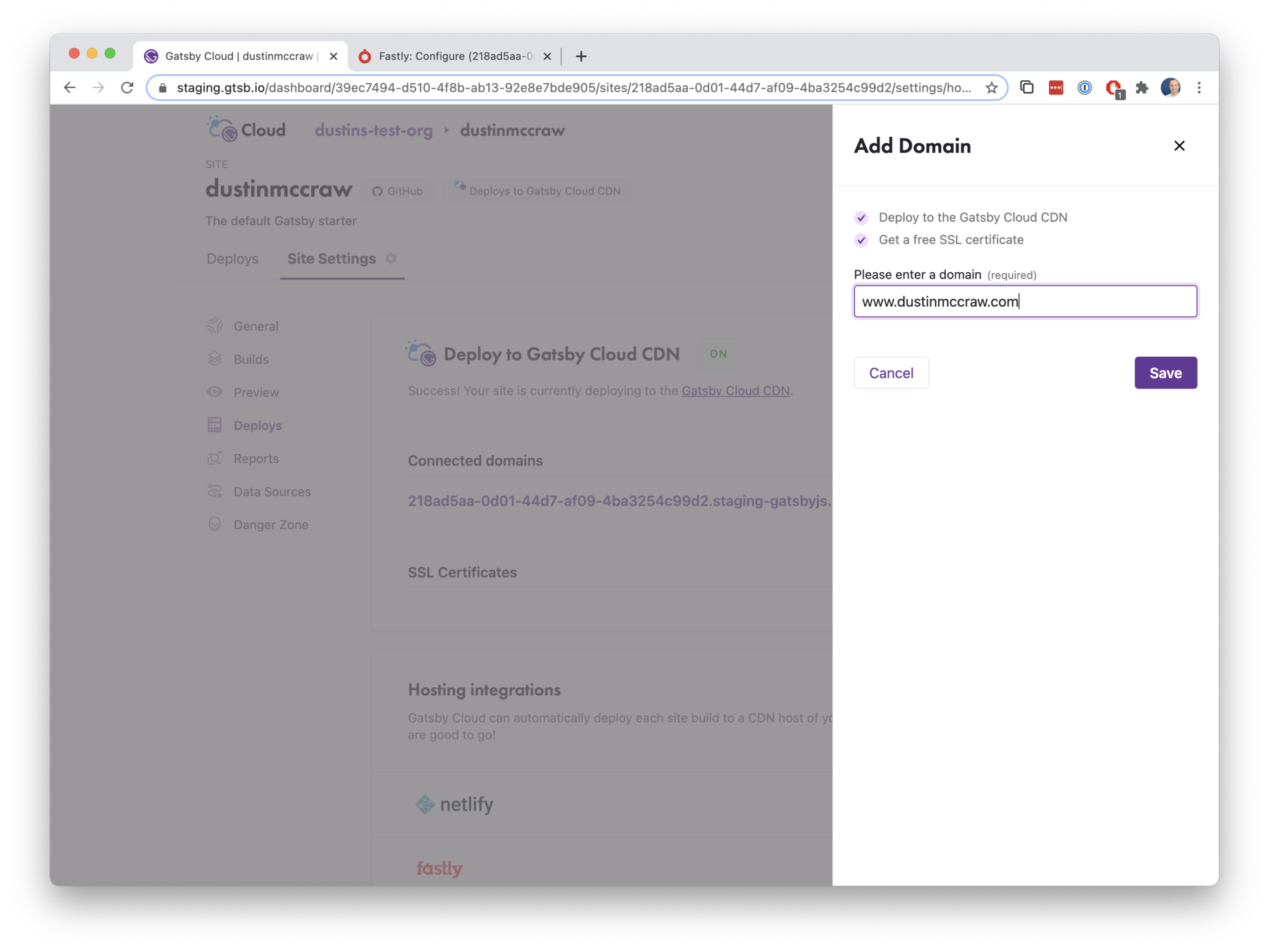
Task: Open the Chrome profile avatar
Action: [1170, 88]
